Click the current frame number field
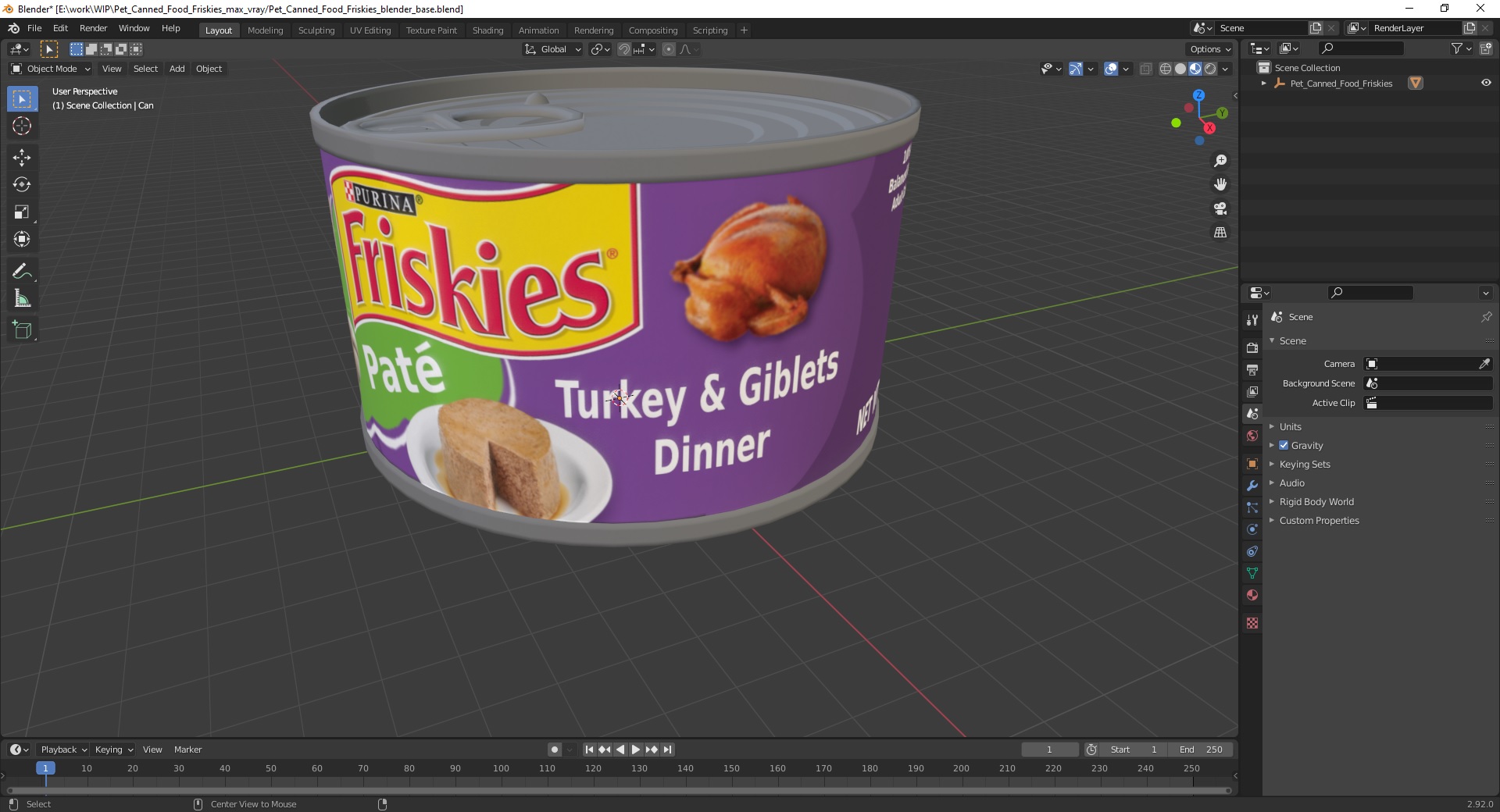 [x=1049, y=750]
